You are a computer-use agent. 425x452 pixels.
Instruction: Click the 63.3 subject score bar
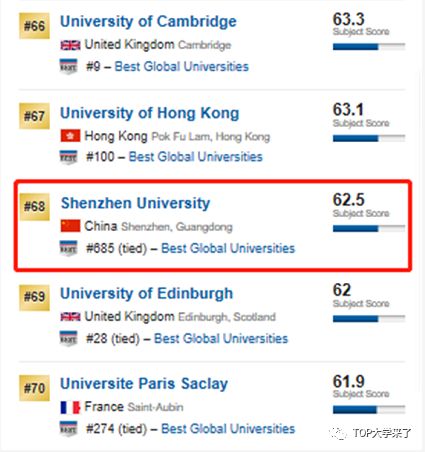coord(369,47)
